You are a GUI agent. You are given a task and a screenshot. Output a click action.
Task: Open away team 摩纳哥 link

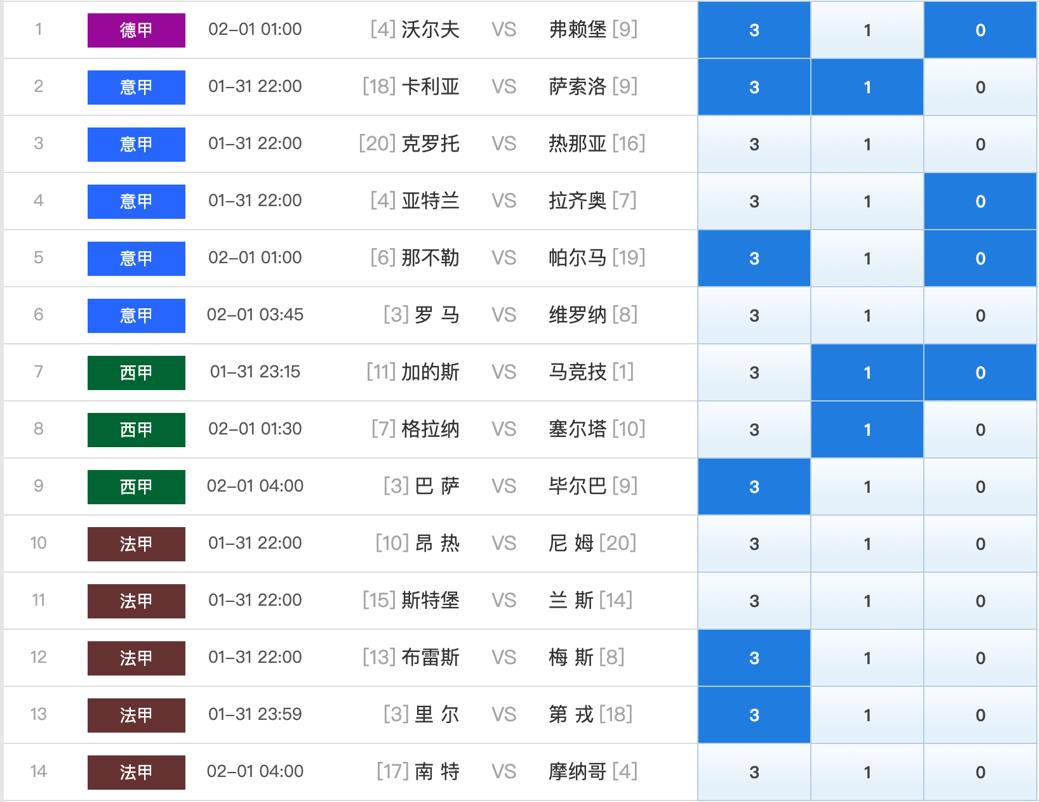pyautogui.click(x=577, y=771)
